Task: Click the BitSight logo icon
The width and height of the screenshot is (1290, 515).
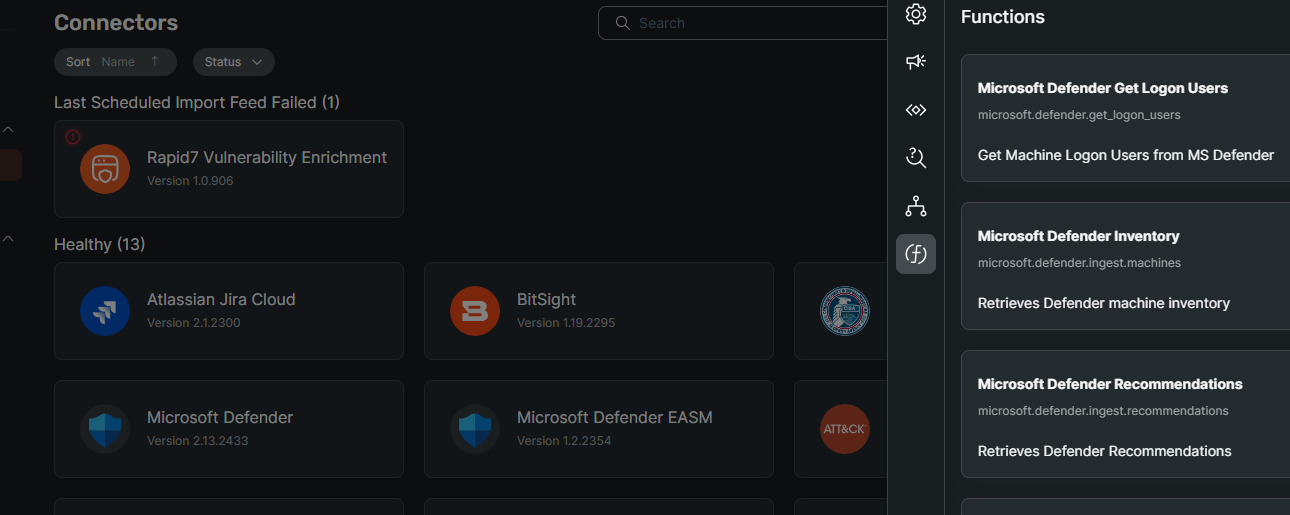Action: click(475, 311)
